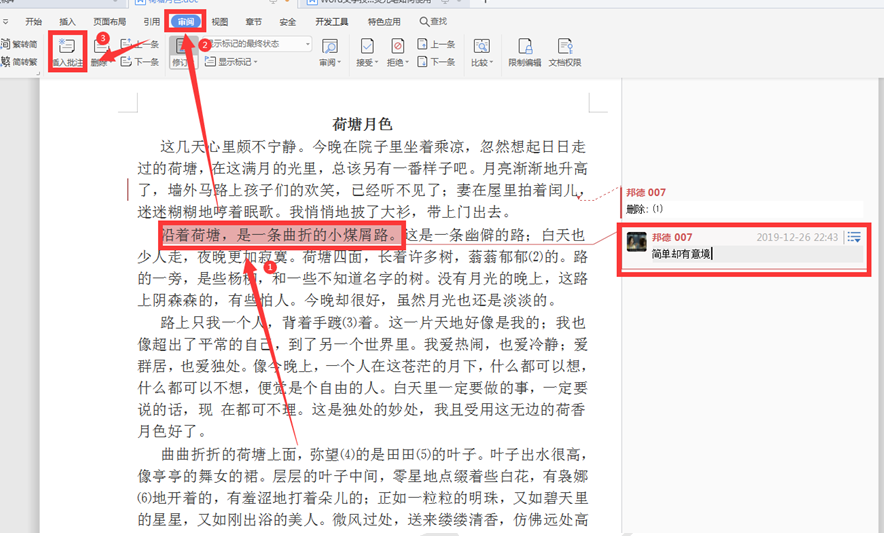
Task: Click the 插入批注 (insert comment) icon
Action: (x=67, y=46)
